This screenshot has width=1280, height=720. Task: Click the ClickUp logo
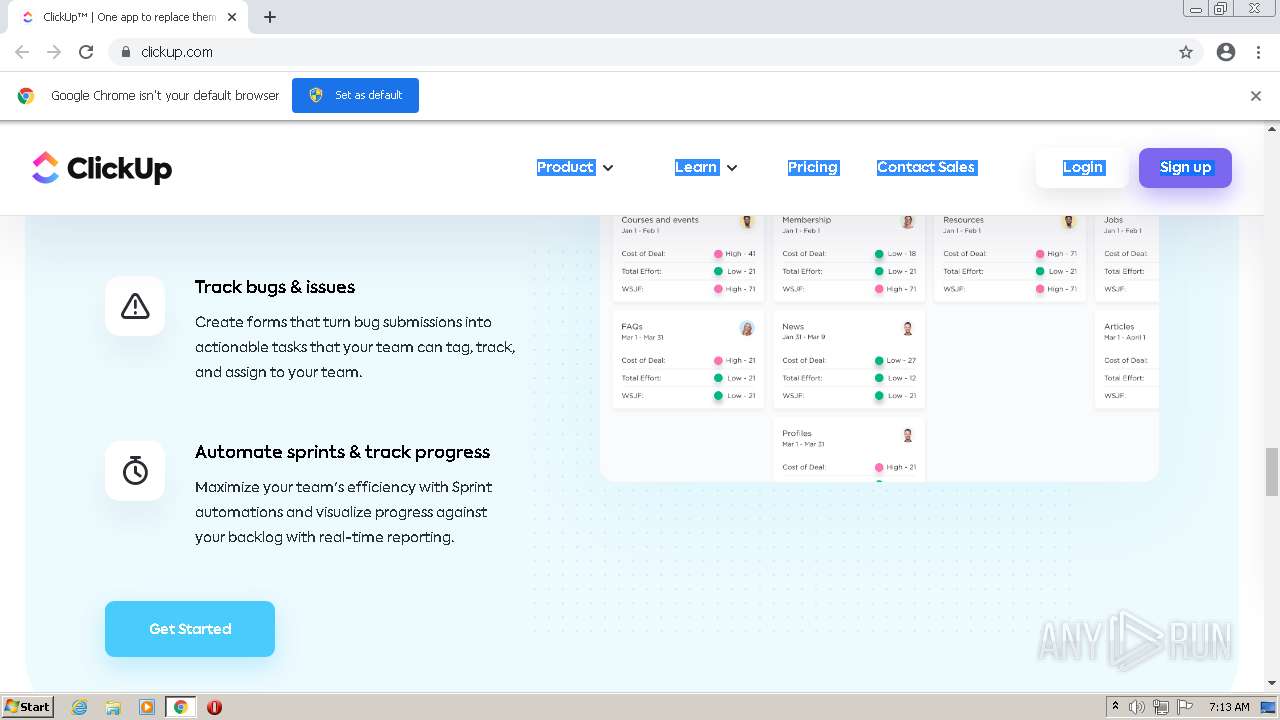102,168
